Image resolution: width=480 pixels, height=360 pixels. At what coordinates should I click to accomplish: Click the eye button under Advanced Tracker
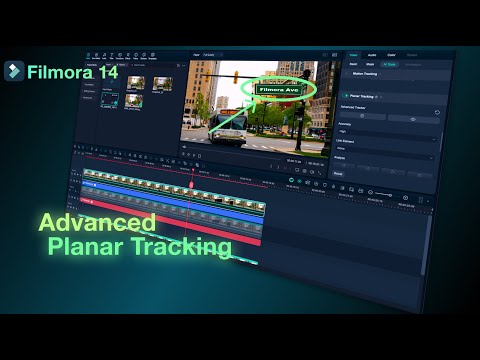click(x=413, y=119)
